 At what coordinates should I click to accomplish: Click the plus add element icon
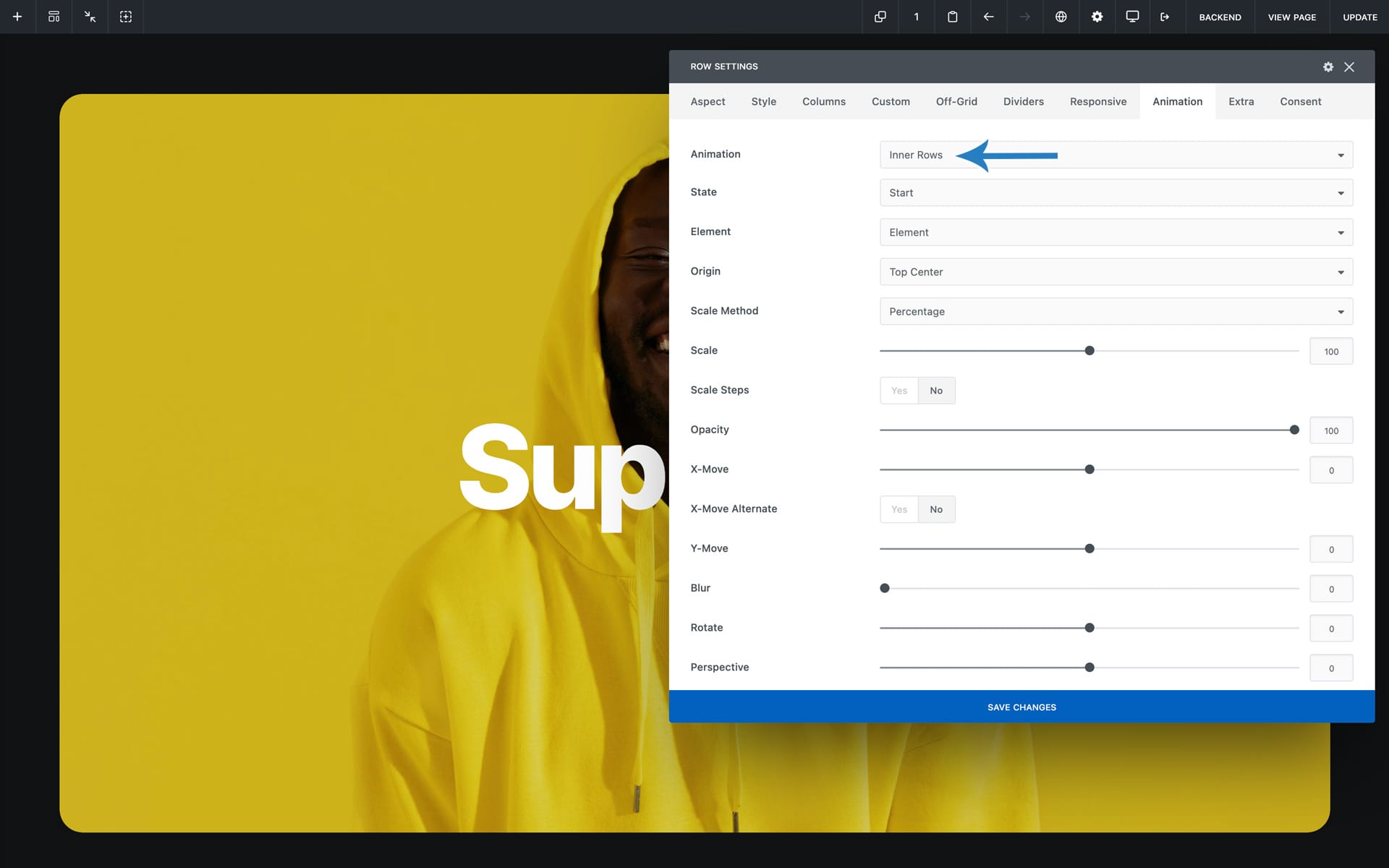click(x=17, y=17)
